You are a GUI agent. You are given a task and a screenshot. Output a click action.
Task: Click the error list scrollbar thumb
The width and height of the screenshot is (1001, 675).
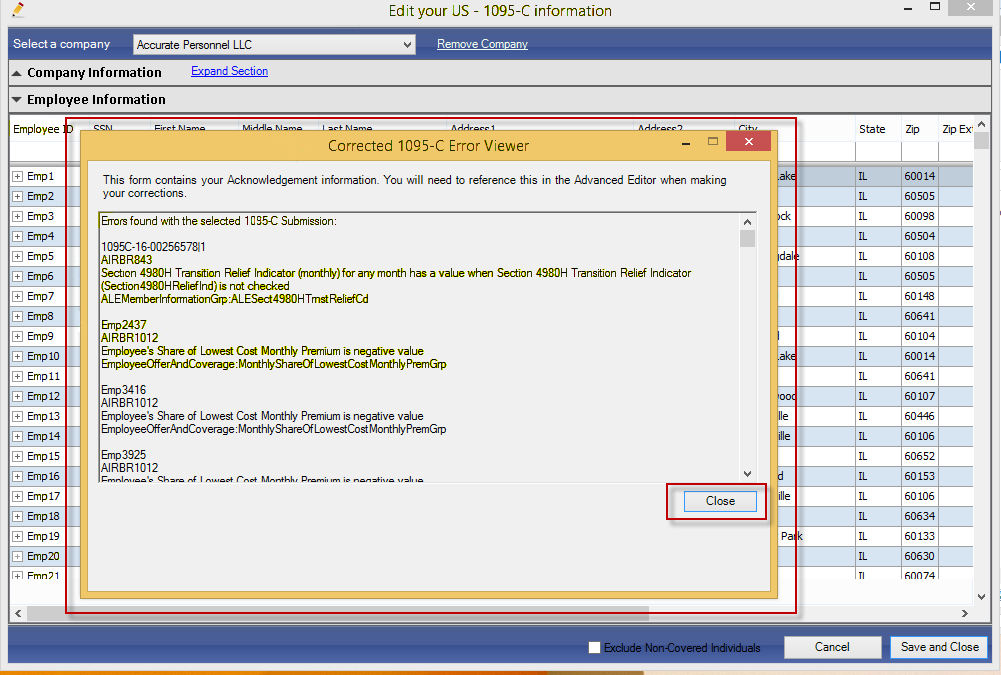(x=748, y=238)
